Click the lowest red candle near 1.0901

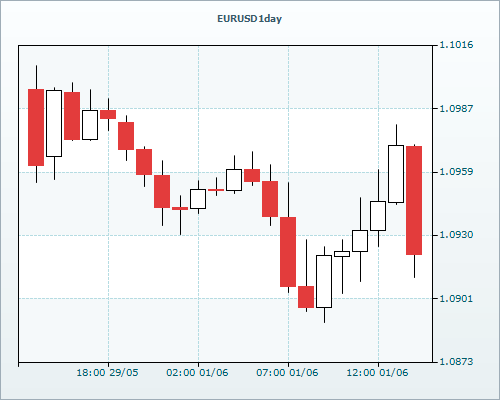(306, 297)
